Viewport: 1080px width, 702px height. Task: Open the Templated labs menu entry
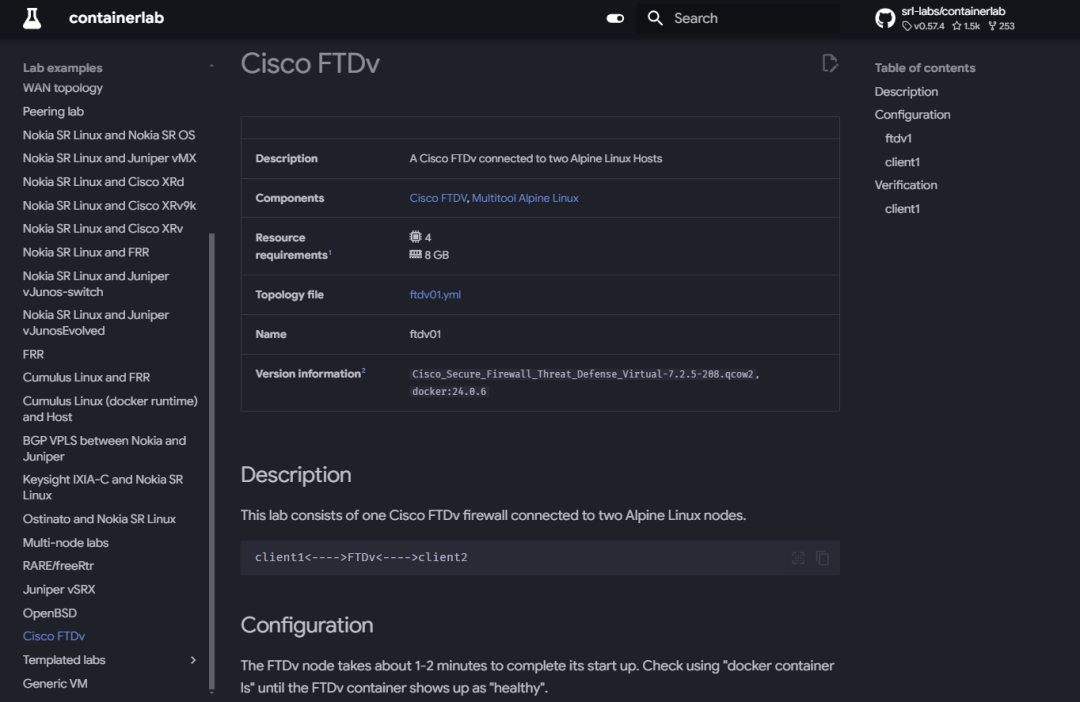tap(64, 660)
